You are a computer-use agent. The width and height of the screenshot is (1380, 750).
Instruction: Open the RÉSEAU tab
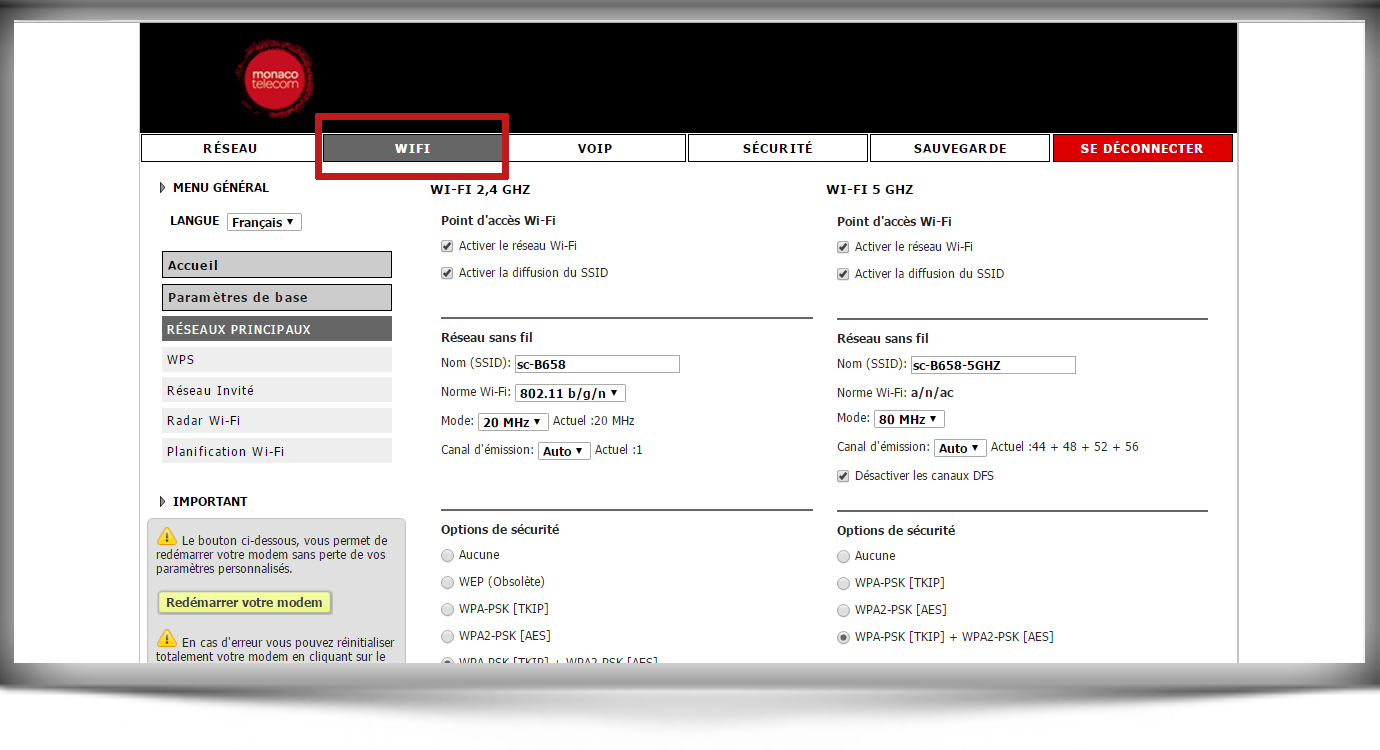tap(230, 148)
